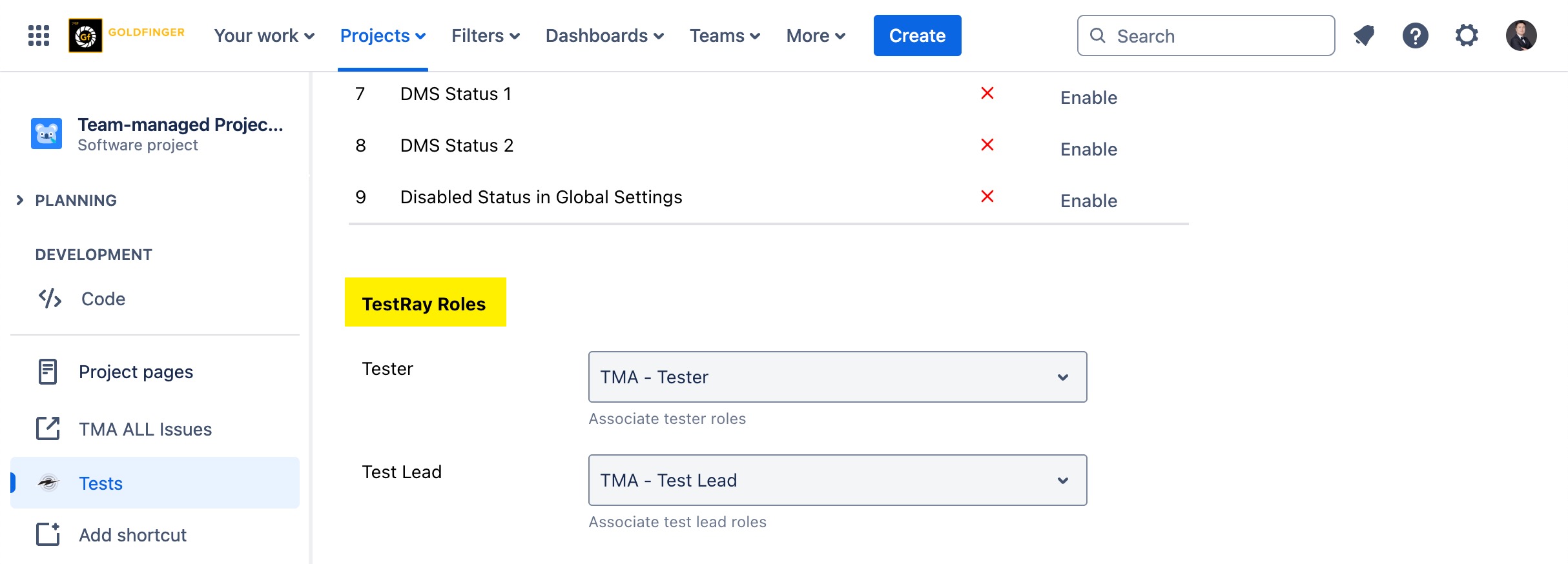1568x564 pixels.
Task: Open the settings gear icon
Action: point(1467,35)
